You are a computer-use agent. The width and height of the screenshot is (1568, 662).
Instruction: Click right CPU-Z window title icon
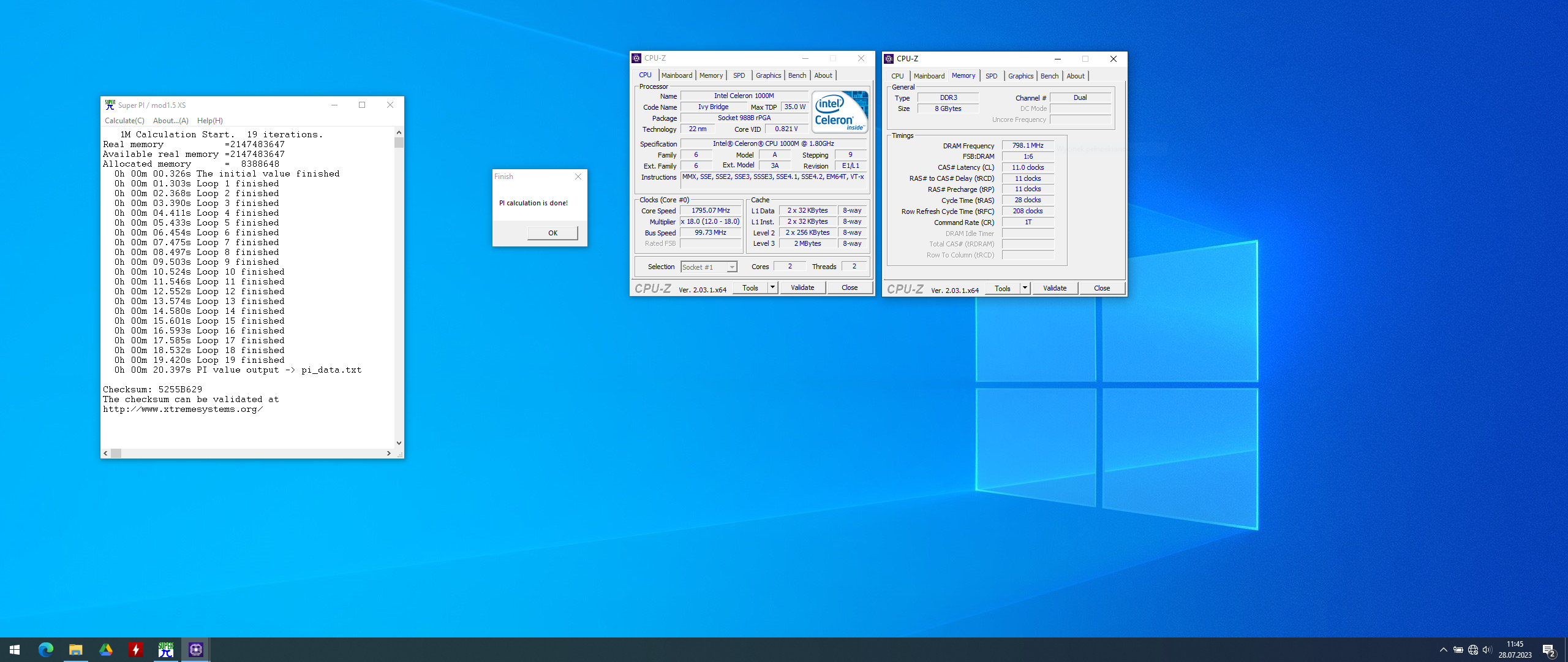(x=889, y=59)
